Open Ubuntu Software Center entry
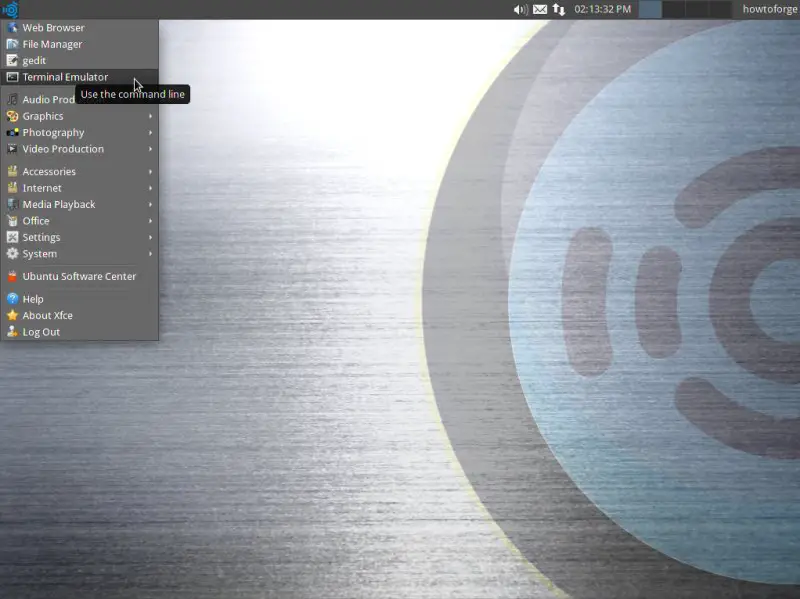The image size is (800, 599). [x=80, y=277]
